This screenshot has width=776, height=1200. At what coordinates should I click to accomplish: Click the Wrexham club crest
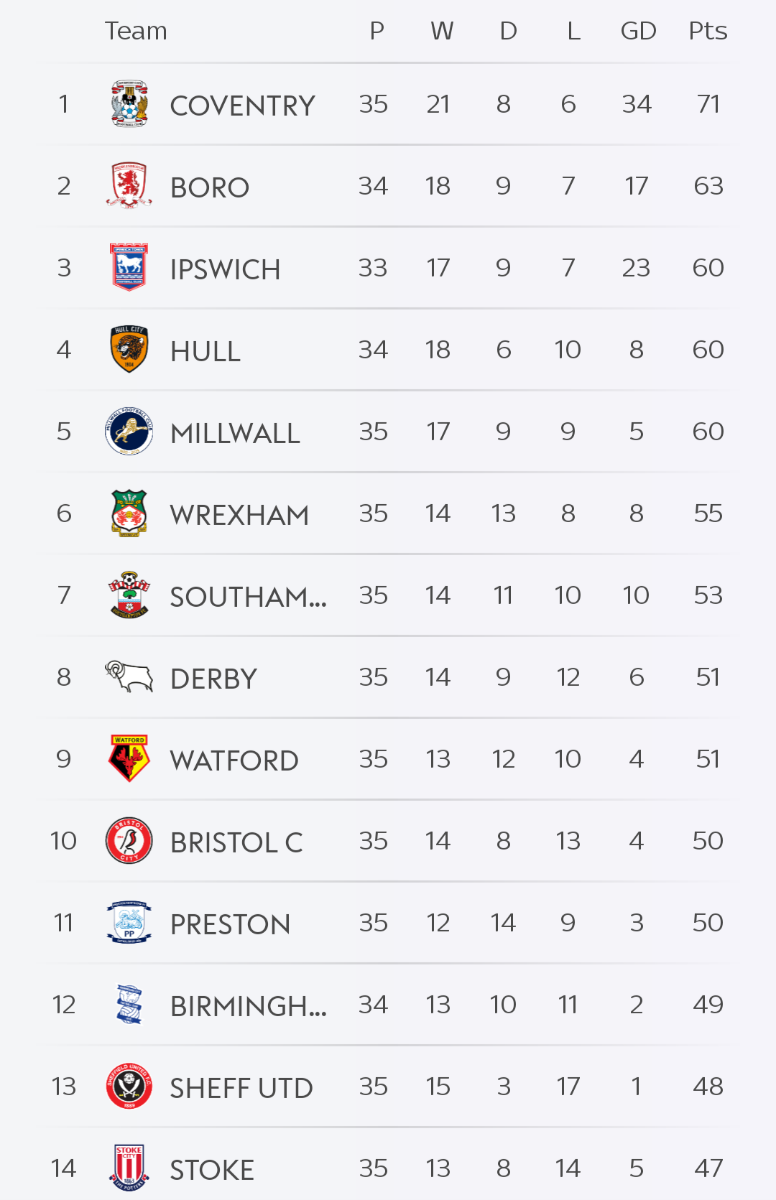coord(129,514)
